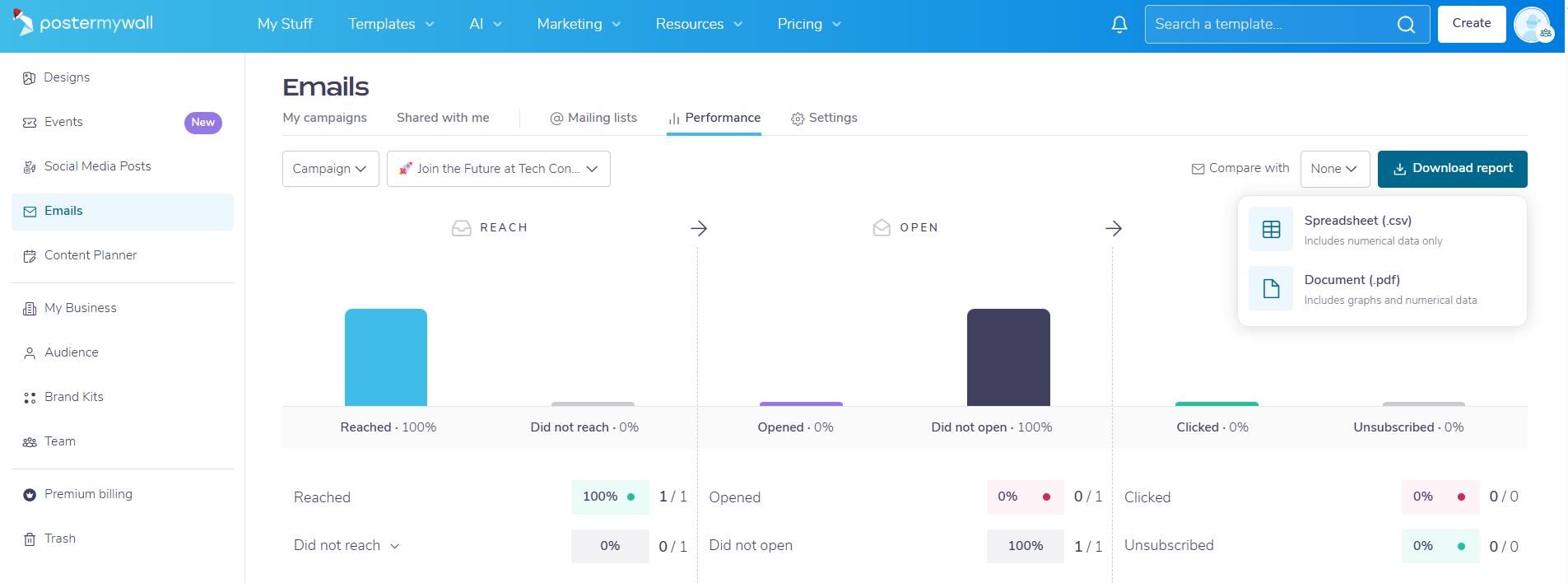Click the Create button
1568x583 pixels.
(1472, 24)
